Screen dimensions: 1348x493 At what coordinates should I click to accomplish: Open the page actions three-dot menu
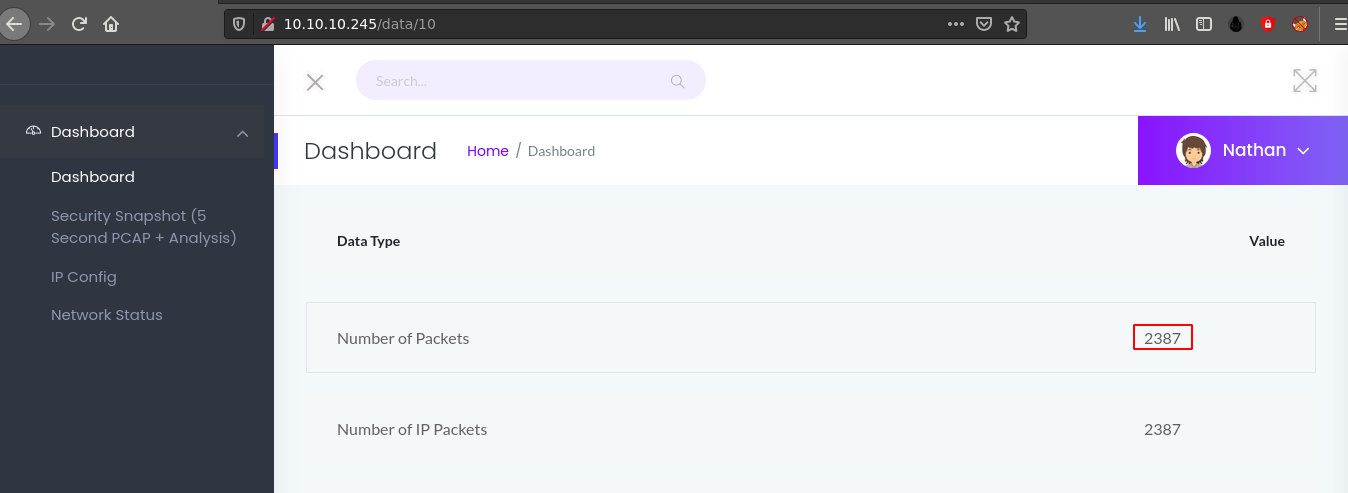click(955, 24)
